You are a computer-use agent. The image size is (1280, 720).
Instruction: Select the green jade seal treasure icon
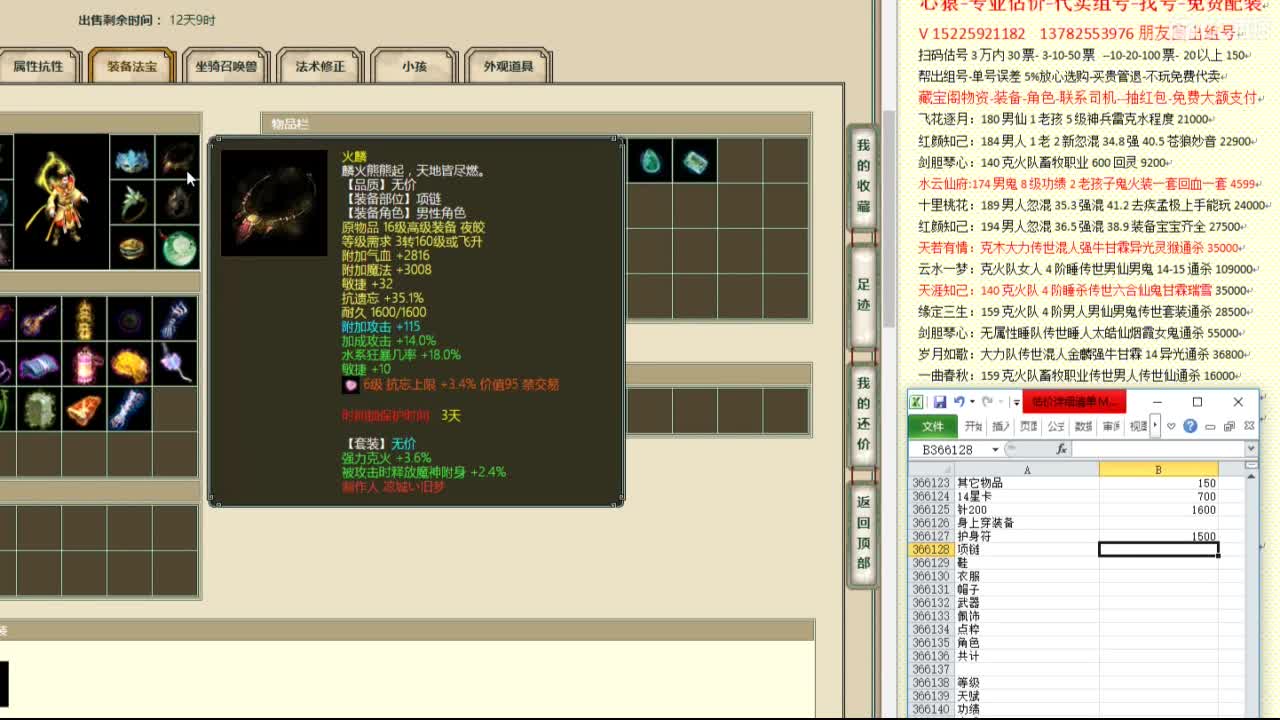click(x=40, y=409)
